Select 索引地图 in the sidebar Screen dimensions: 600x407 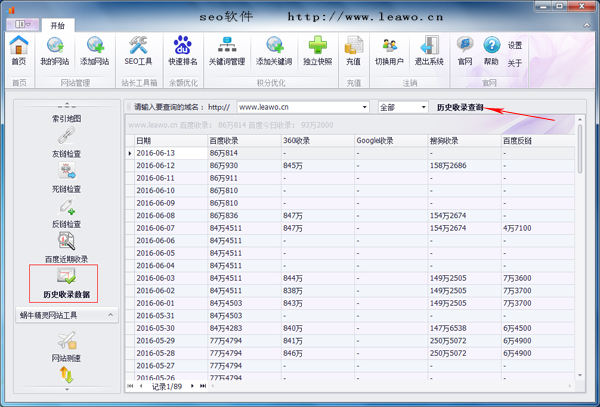[x=67, y=119]
